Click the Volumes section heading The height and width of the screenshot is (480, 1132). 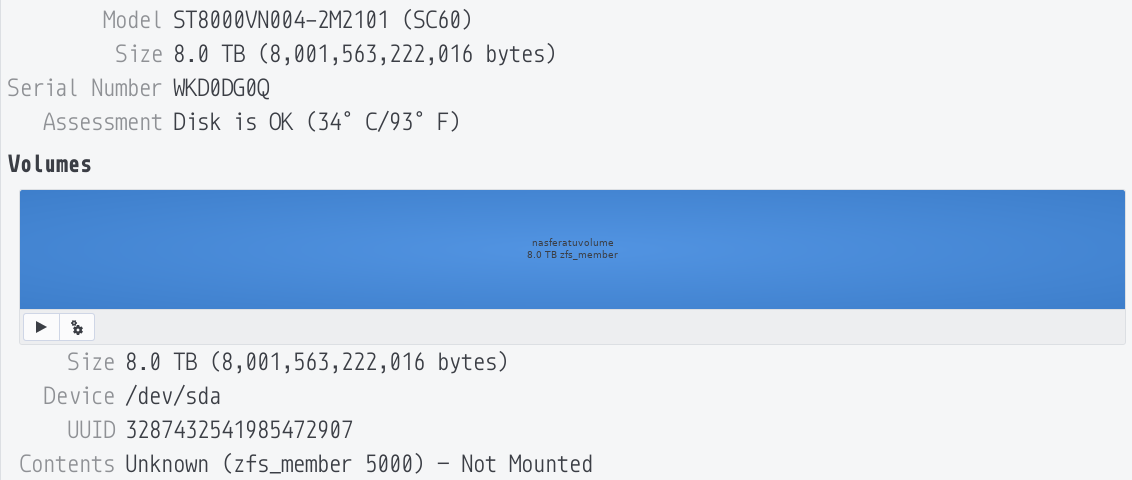point(50,164)
